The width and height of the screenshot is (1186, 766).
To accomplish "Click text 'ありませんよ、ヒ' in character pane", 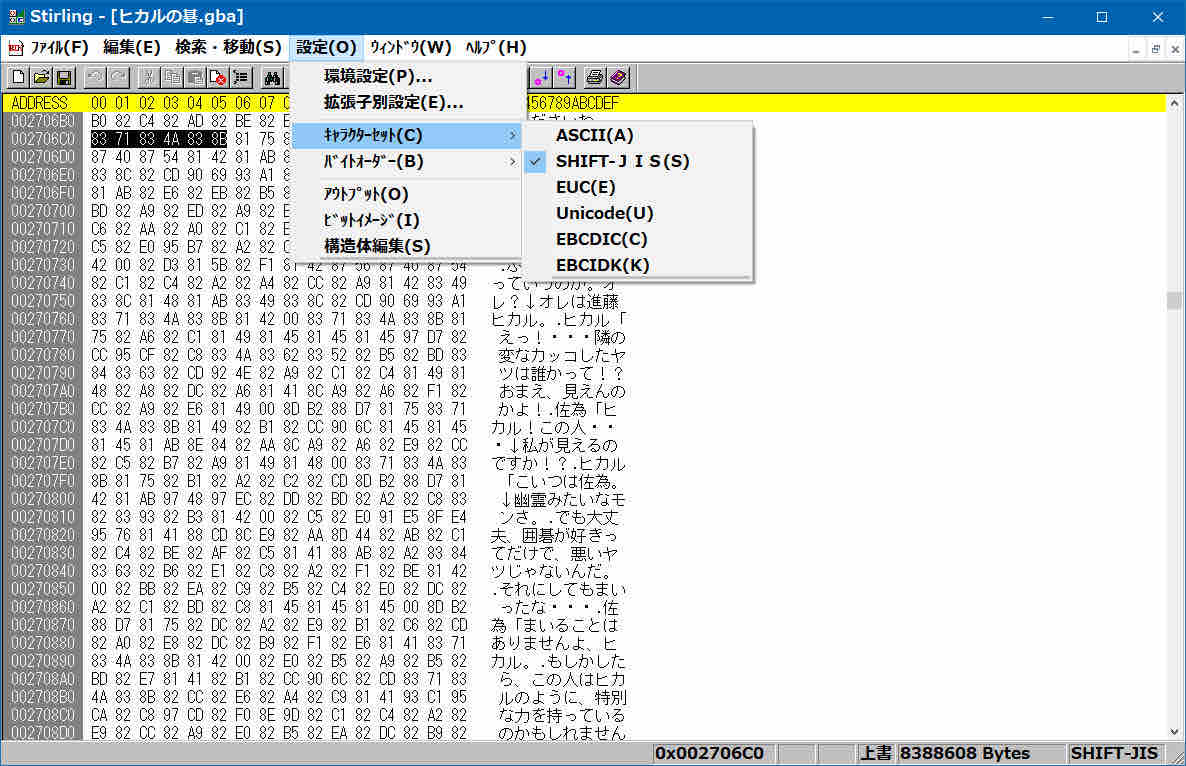I will click(554, 643).
